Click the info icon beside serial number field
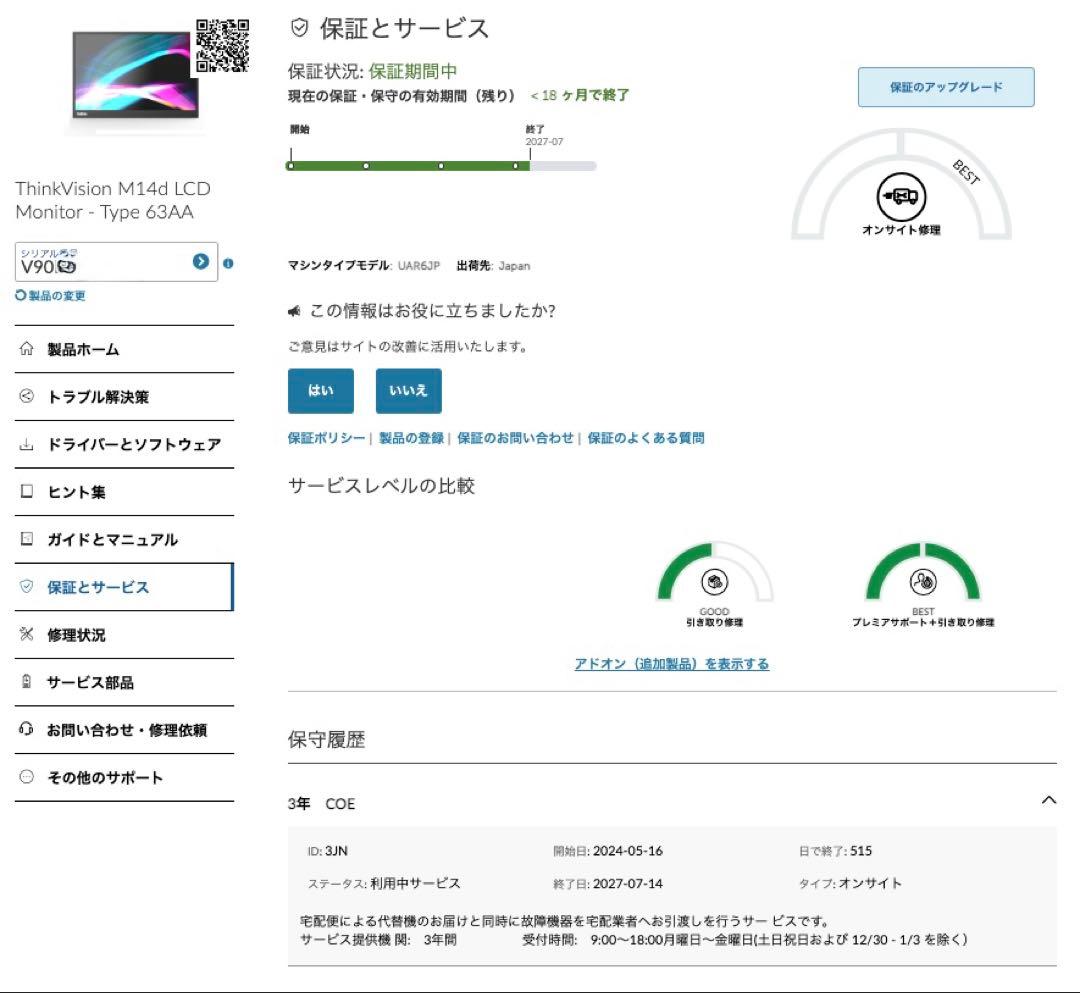The image size is (1080, 993). point(230,263)
